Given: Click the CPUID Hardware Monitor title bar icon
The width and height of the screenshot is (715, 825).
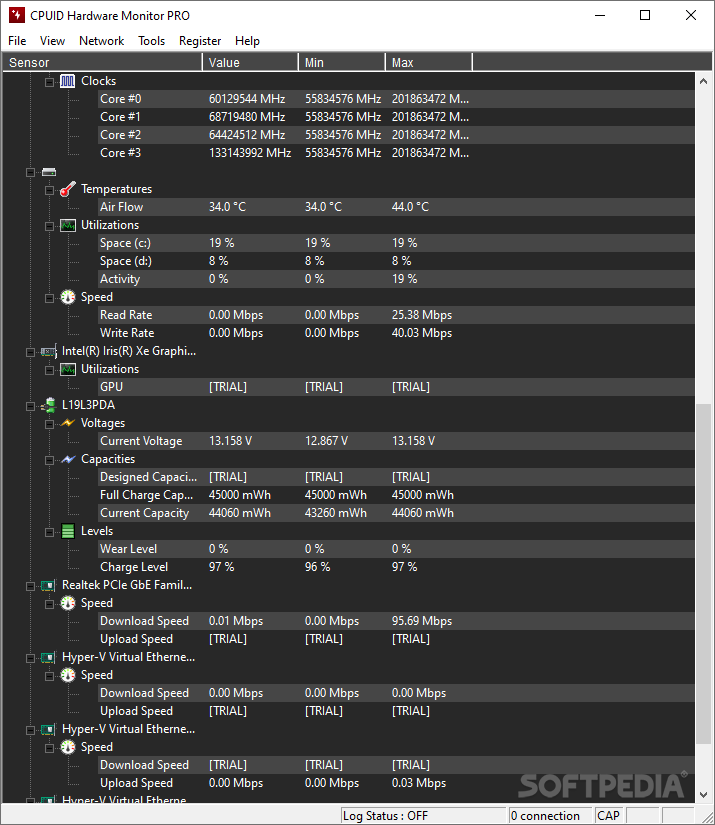Looking at the screenshot, I should point(17,15).
